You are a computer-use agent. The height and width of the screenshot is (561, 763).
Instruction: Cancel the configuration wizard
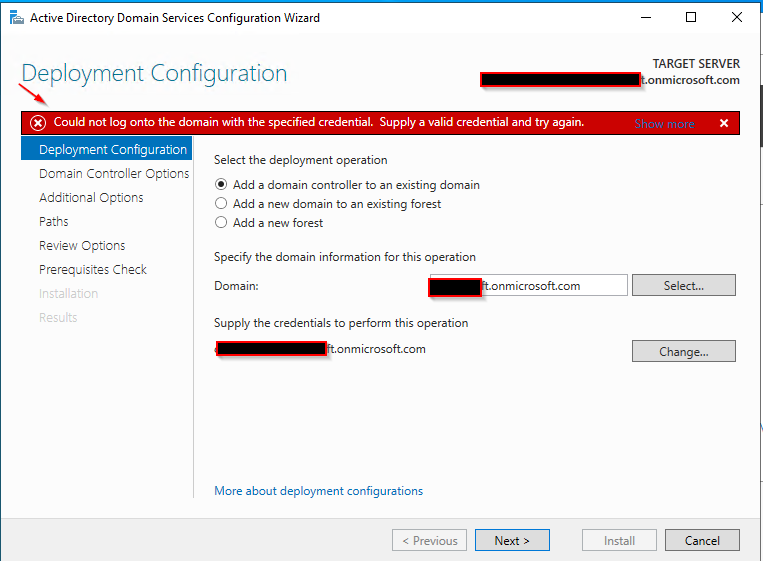[702, 540]
